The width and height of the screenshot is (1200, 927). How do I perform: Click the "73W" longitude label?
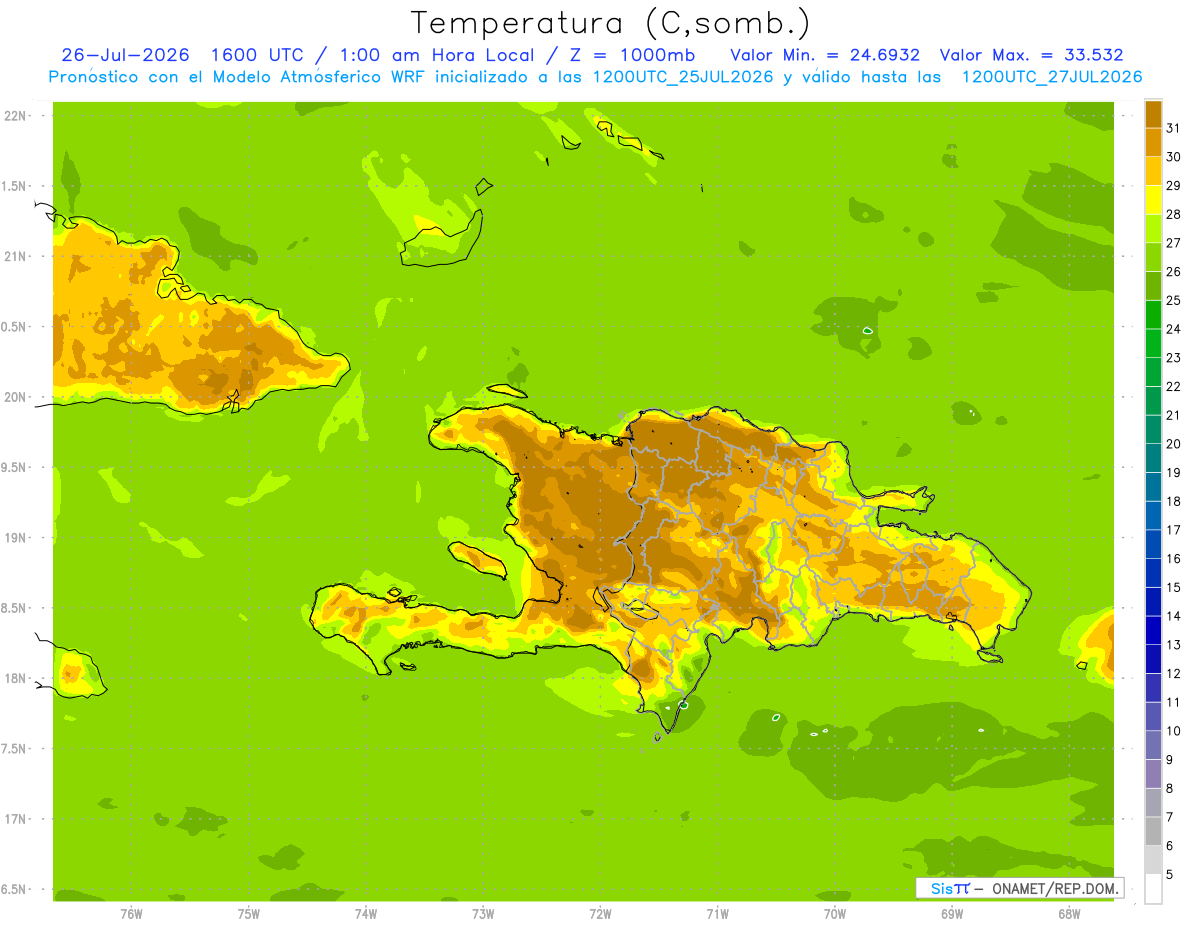[483, 914]
